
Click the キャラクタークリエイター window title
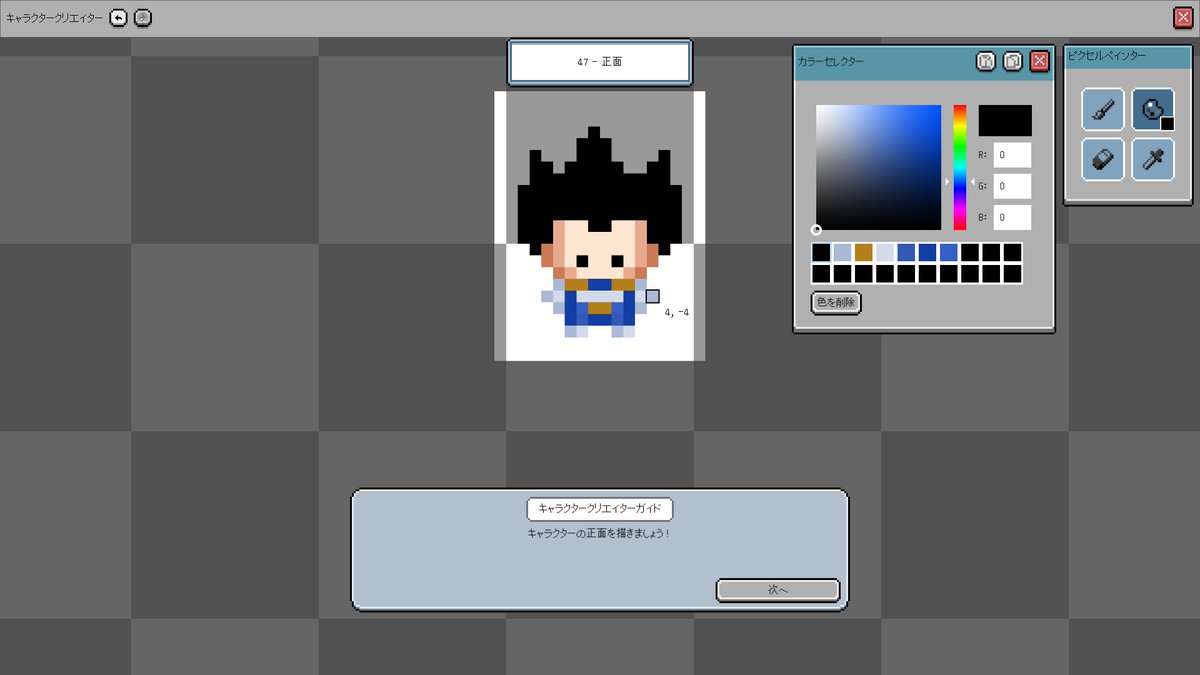pos(54,18)
